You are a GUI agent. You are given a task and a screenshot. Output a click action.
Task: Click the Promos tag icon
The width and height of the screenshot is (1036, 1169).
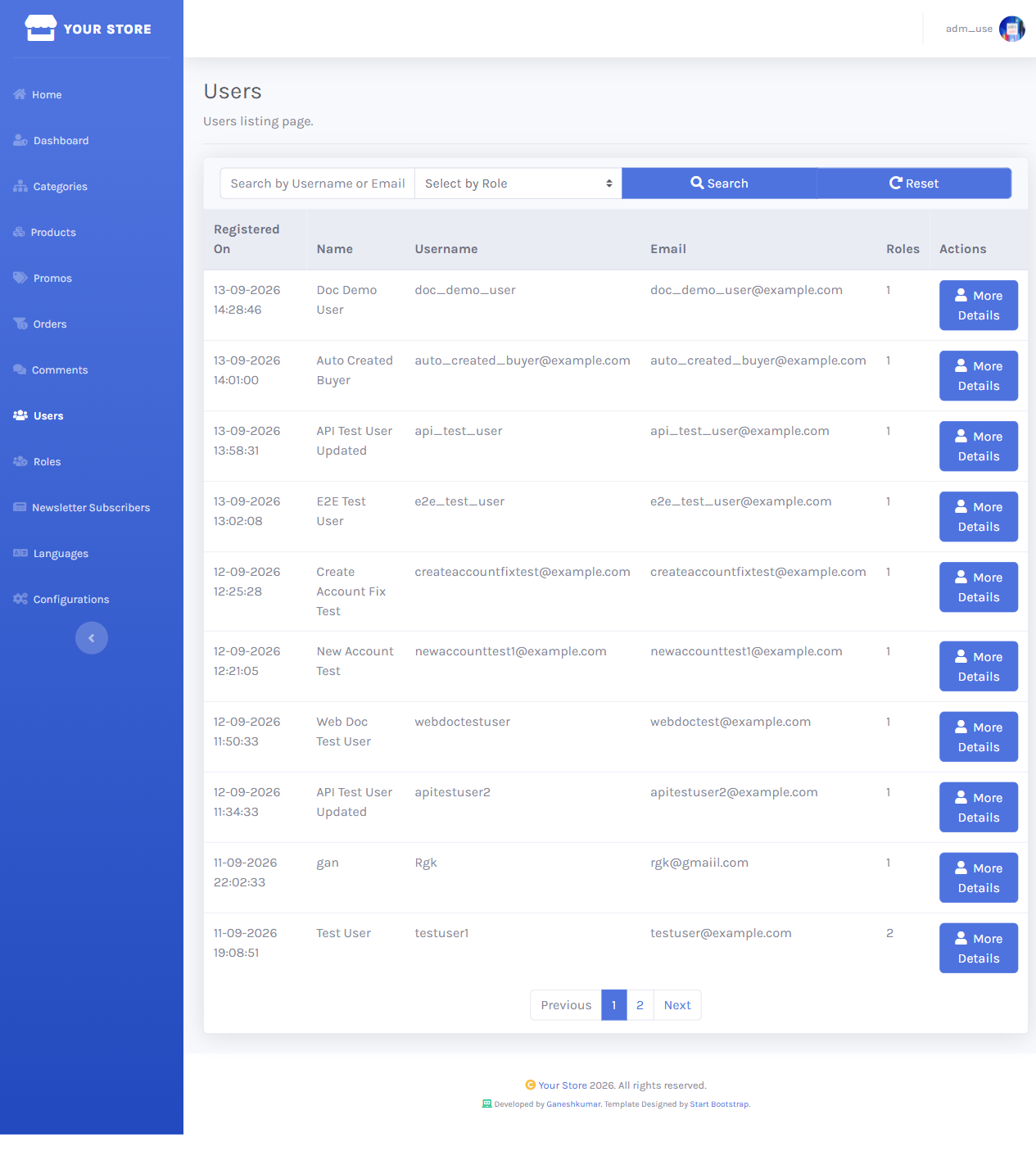point(20,278)
